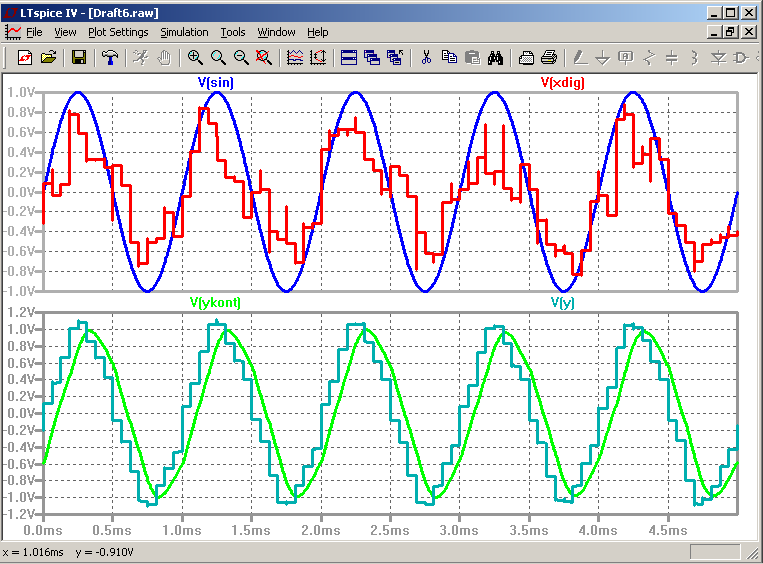Save using the floppy disk icon
Screen dimensions: 763x564
(79, 58)
